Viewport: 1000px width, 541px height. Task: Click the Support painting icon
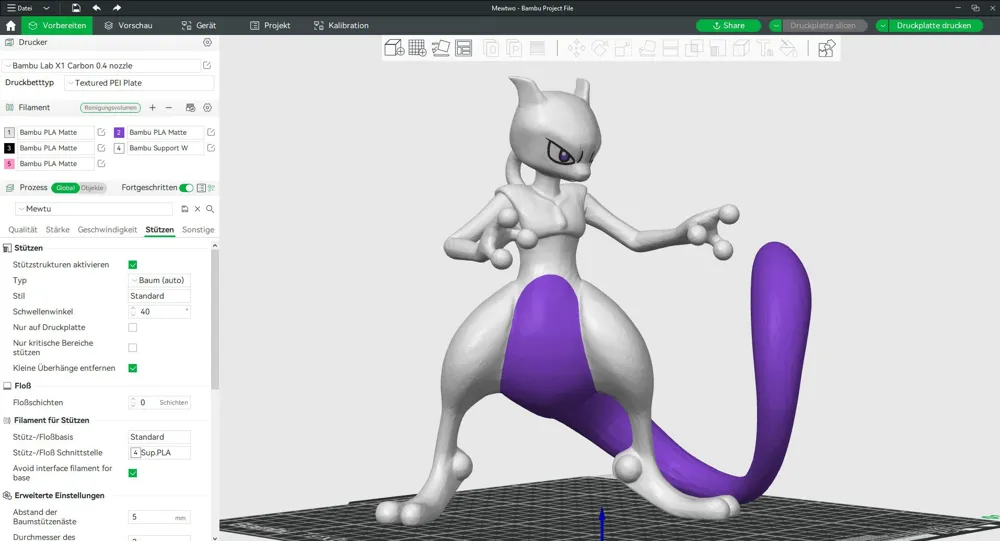[x=717, y=48]
